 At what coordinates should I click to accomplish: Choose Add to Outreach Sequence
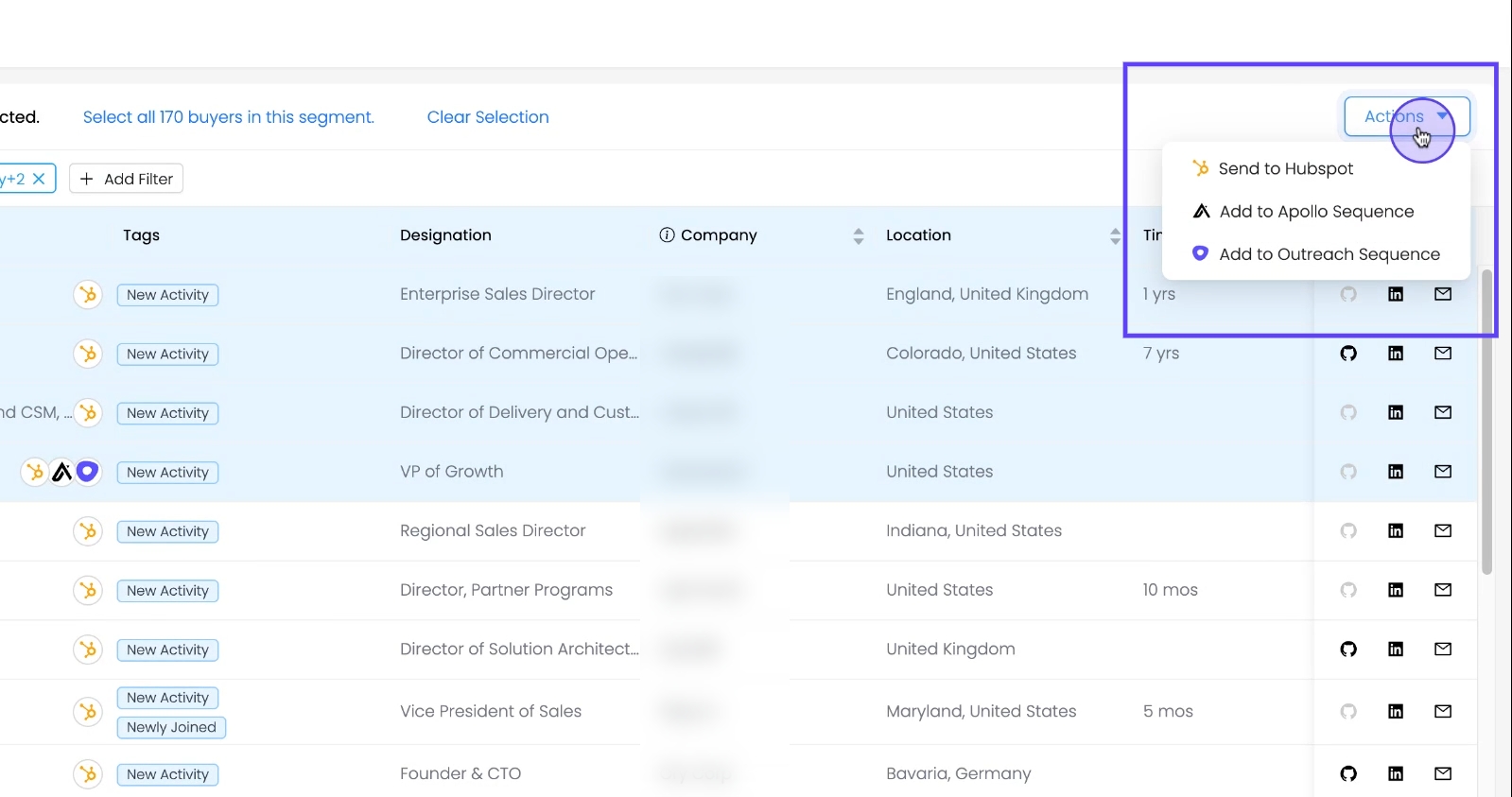tap(1329, 254)
